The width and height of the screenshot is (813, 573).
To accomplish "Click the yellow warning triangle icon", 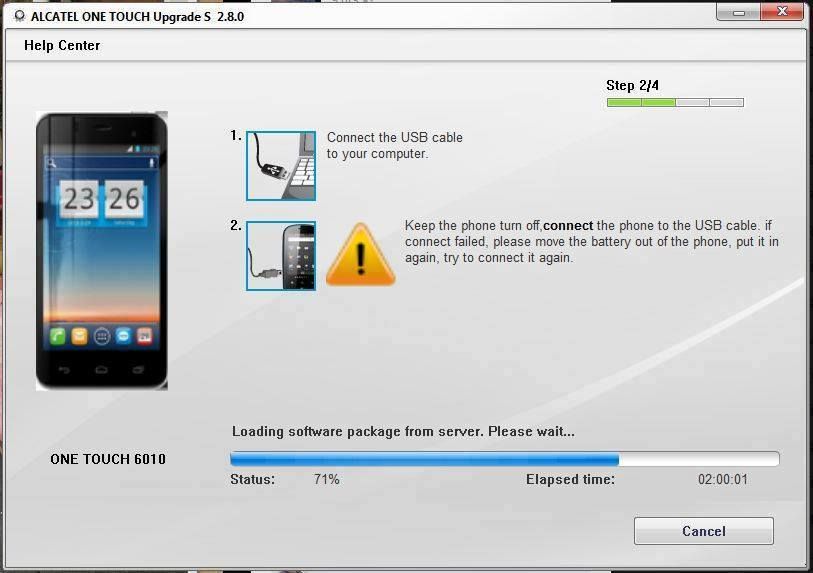I will click(x=360, y=256).
